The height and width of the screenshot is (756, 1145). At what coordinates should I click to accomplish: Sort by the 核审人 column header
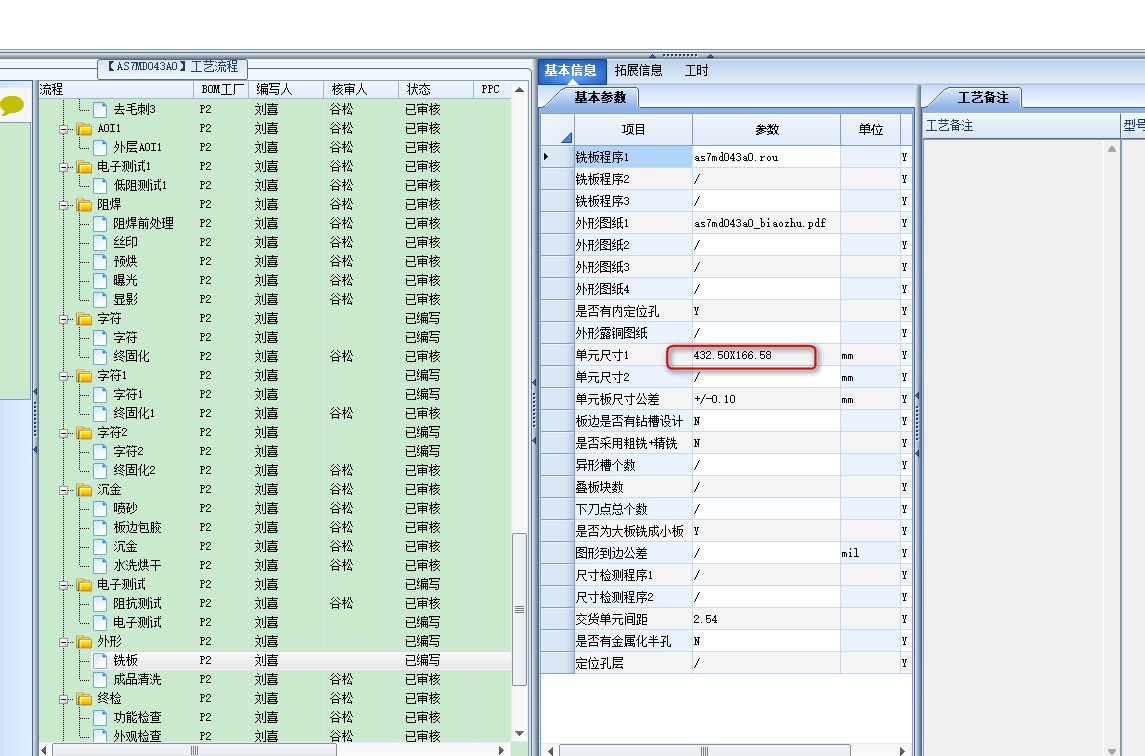(x=361, y=89)
